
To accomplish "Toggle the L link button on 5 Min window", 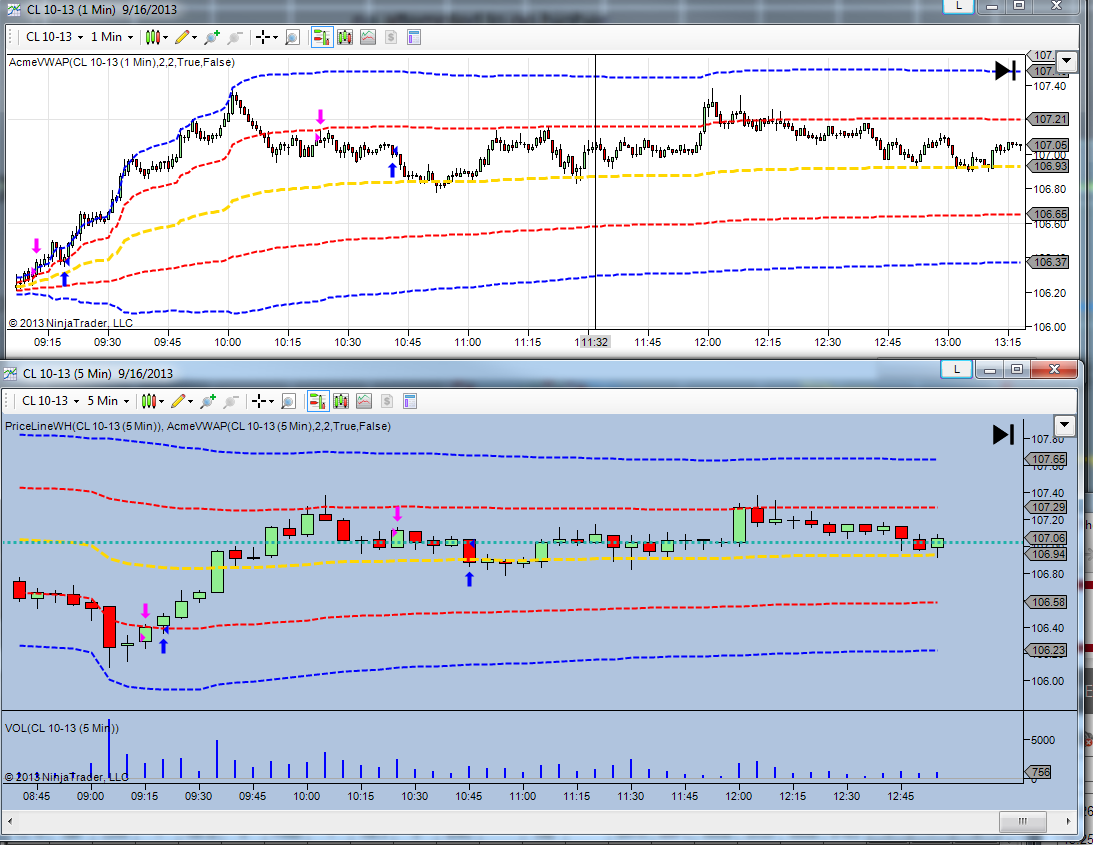I will 956,369.
